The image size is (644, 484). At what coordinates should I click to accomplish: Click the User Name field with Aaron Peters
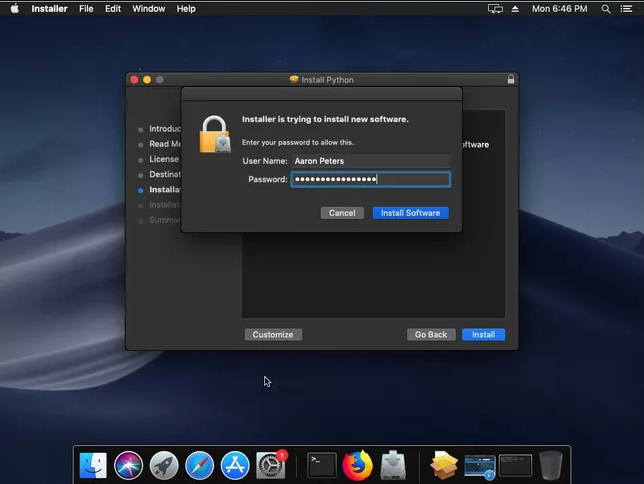[x=371, y=161]
